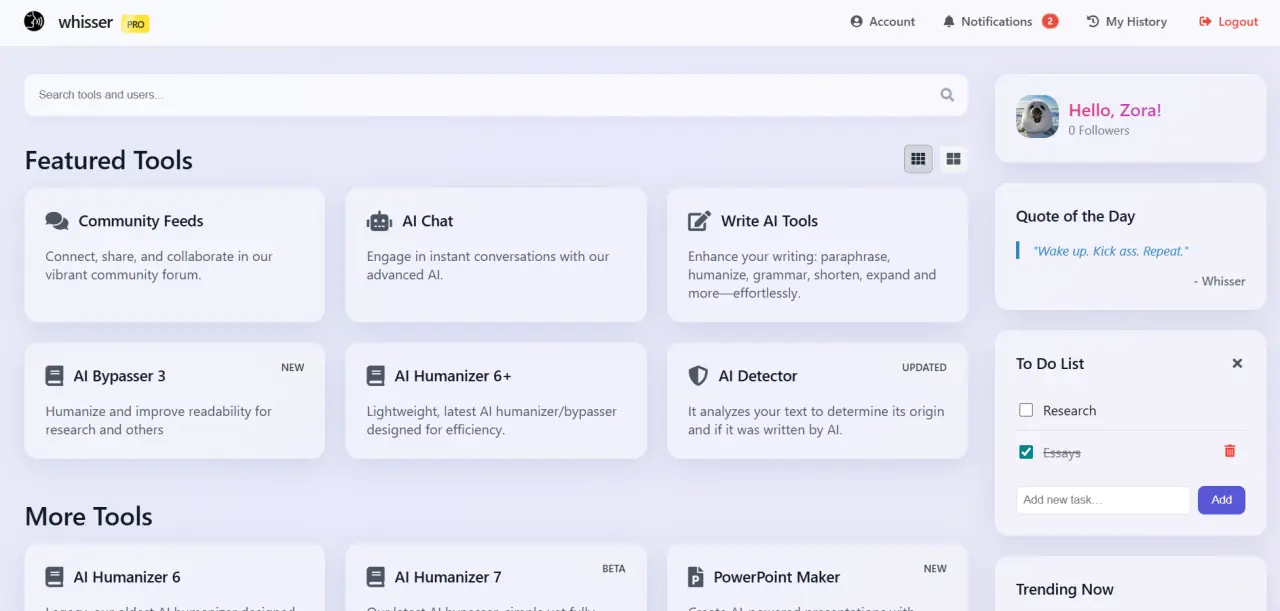
Task: Delete the Essays task with trash icon
Action: click(1230, 451)
